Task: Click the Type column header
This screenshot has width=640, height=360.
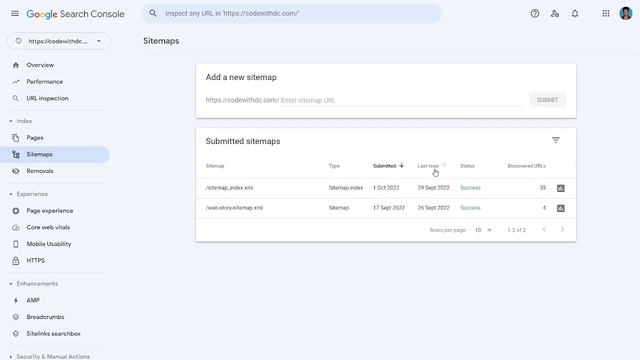Action: (334, 166)
